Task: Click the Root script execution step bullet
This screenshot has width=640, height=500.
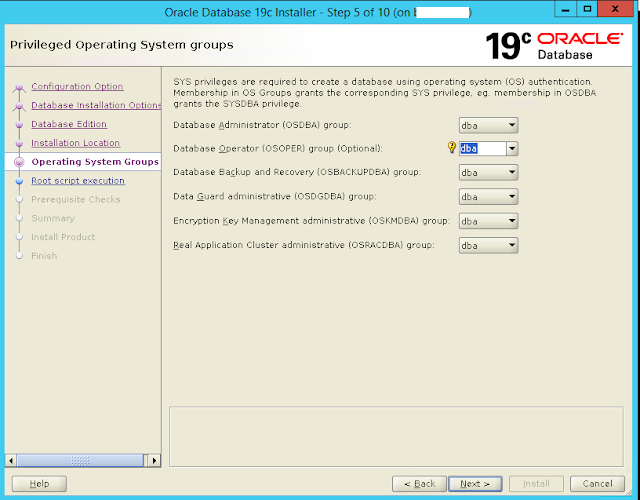Action: click(19, 181)
